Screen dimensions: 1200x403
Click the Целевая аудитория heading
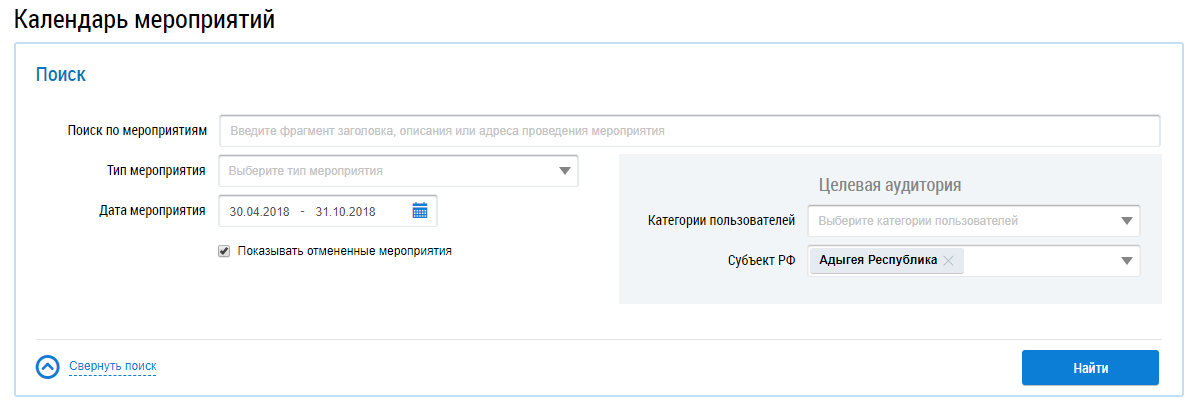(889, 185)
